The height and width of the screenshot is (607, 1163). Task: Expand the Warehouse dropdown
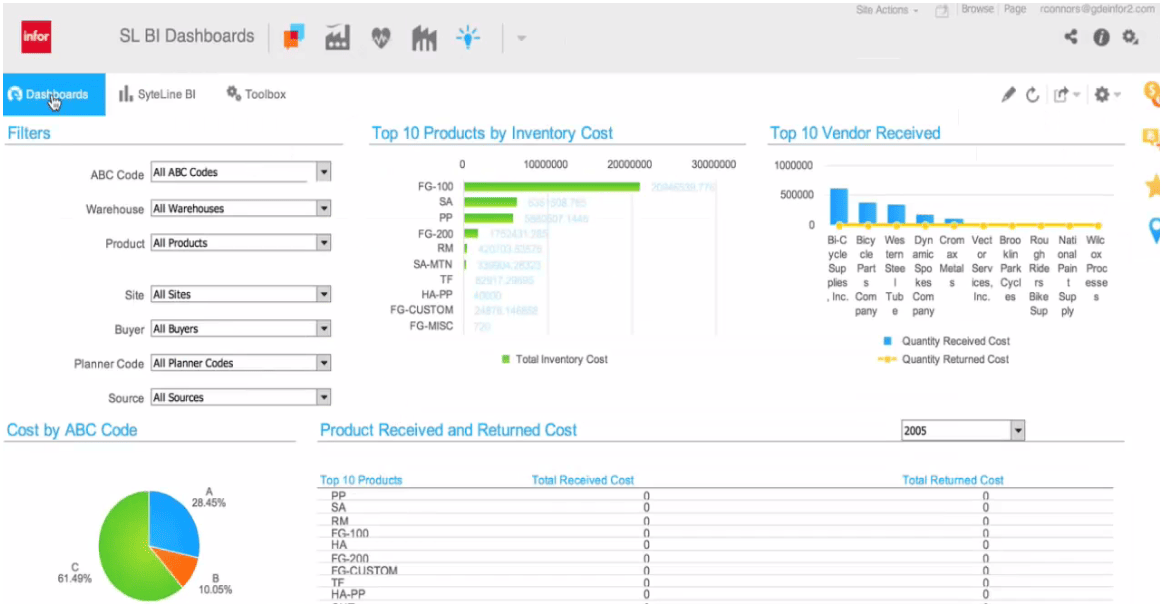pyautogui.click(x=323, y=209)
